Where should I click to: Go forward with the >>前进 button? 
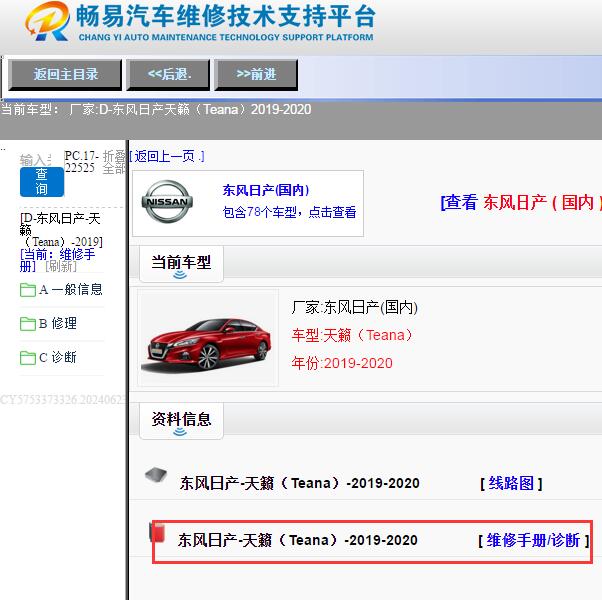tap(256, 74)
